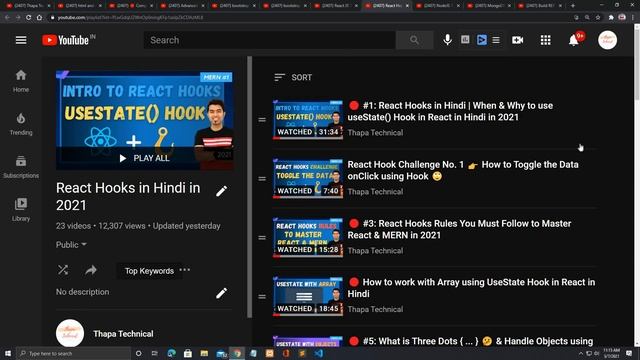This screenshot has width=640, height=360.
Task: Open the account avatar menu
Action: click(x=607, y=40)
